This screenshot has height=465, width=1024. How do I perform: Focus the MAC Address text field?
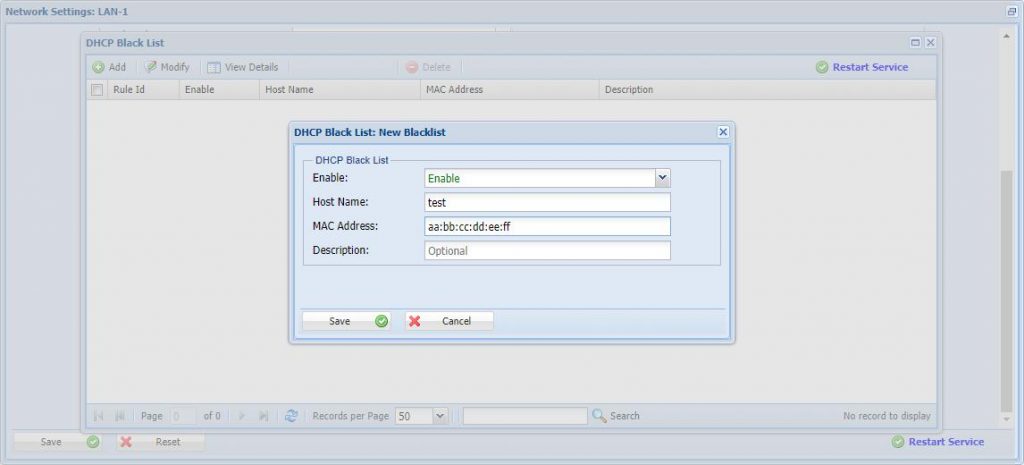pos(546,227)
